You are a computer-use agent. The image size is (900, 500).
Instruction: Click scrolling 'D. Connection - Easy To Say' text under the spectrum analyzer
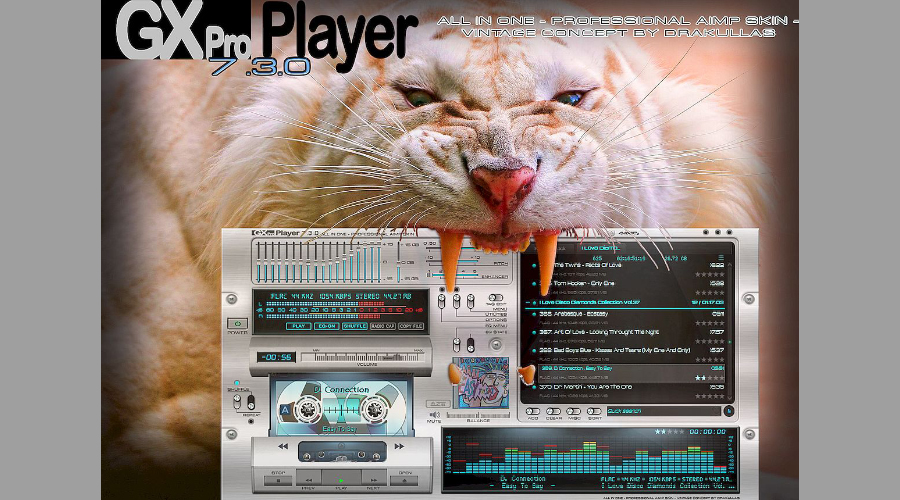pos(522,482)
